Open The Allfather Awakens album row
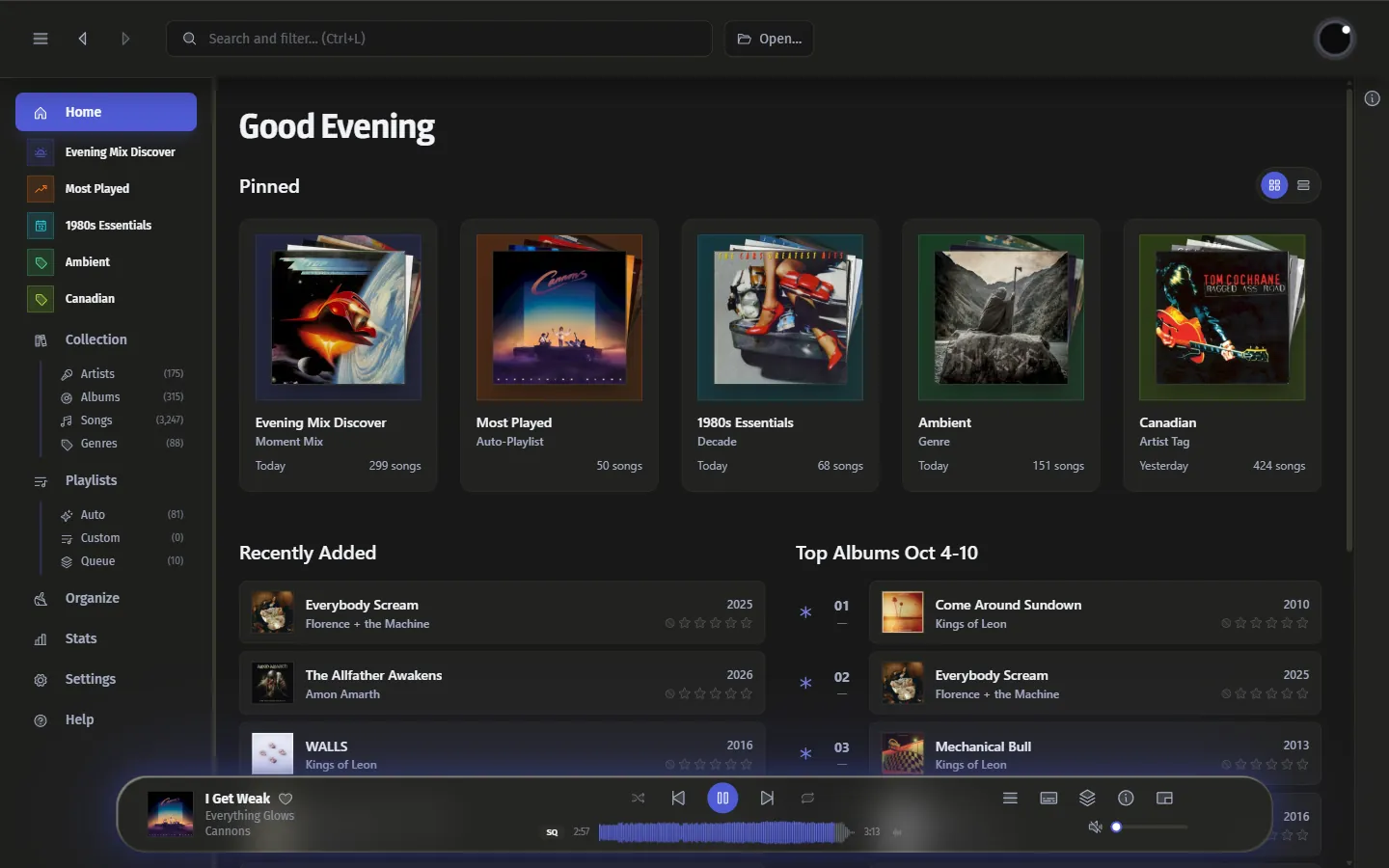Screen dimensions: 1389x868 (x=502, y=683)
